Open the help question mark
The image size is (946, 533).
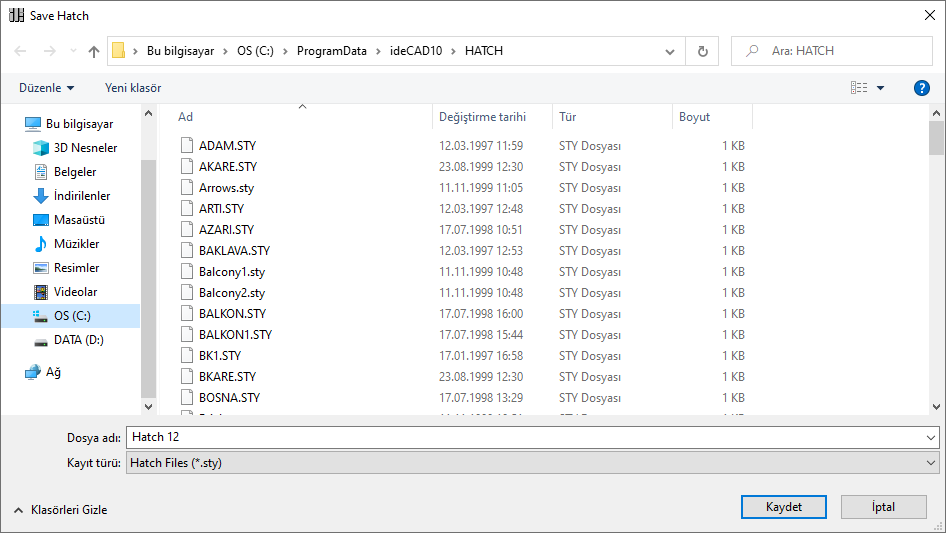click(x=921, y=88)
